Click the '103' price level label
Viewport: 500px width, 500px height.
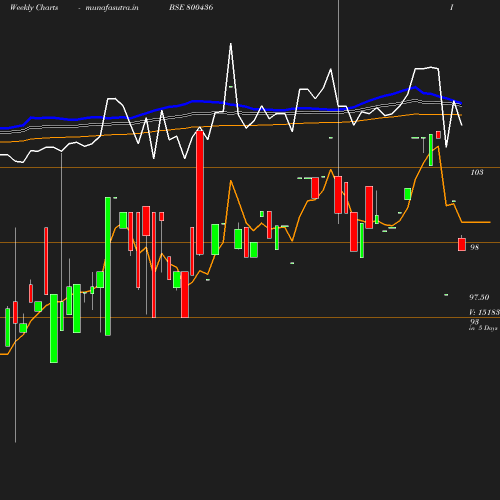pos(477,172)
